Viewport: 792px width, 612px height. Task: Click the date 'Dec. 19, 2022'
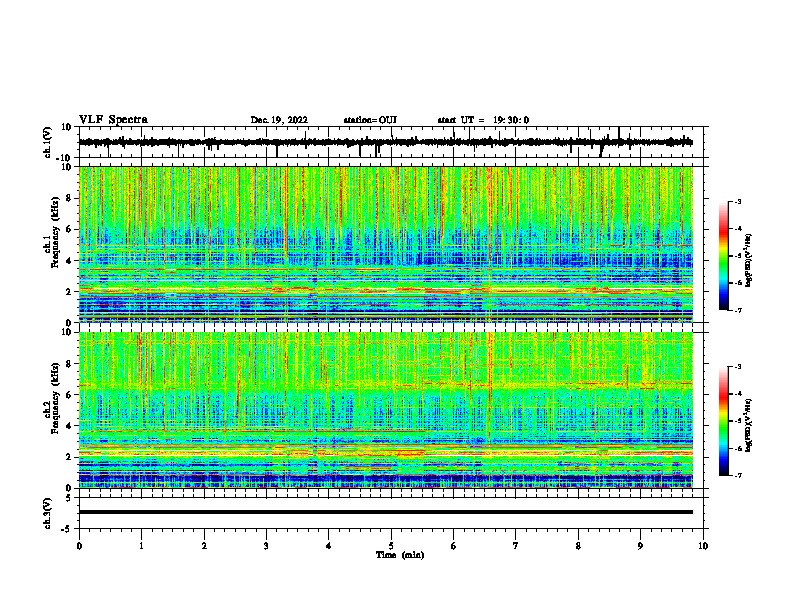click(x=279, y=120)
